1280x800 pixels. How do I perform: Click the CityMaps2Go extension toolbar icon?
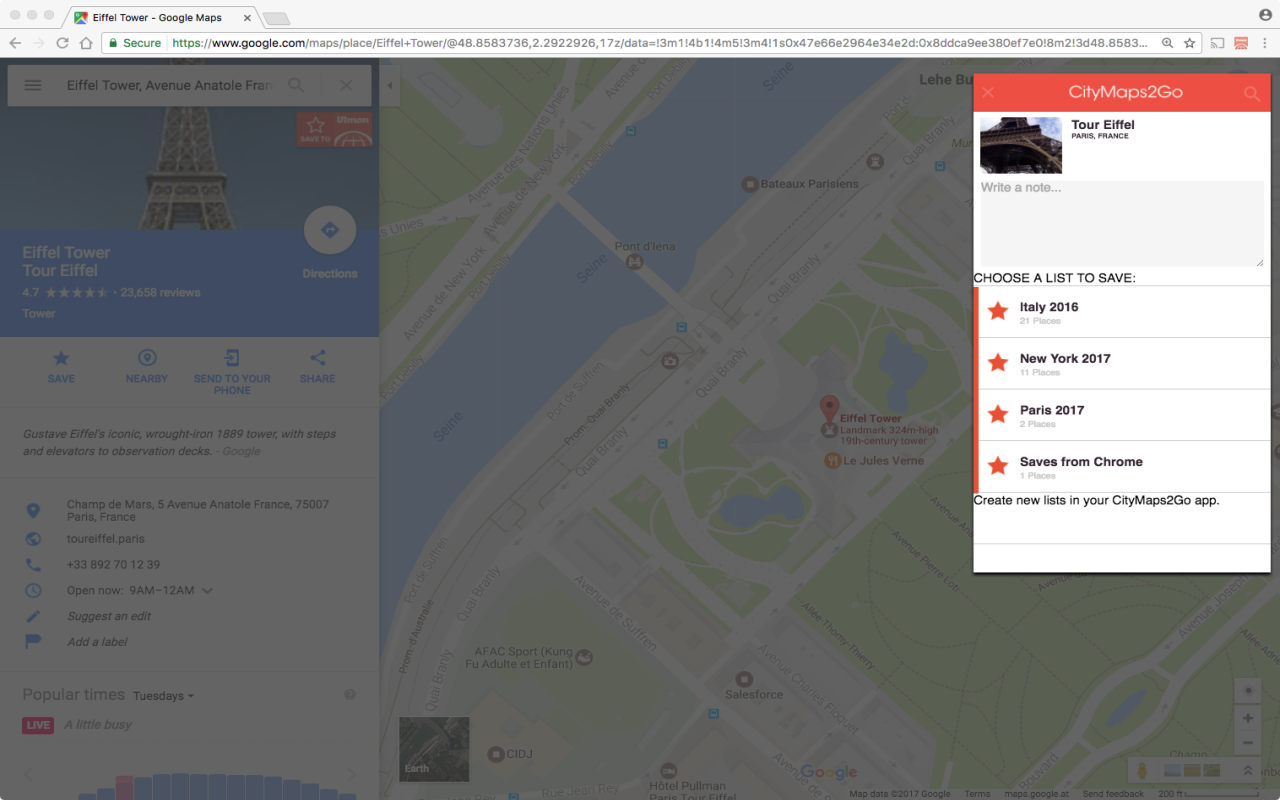tap(1241, 43)
